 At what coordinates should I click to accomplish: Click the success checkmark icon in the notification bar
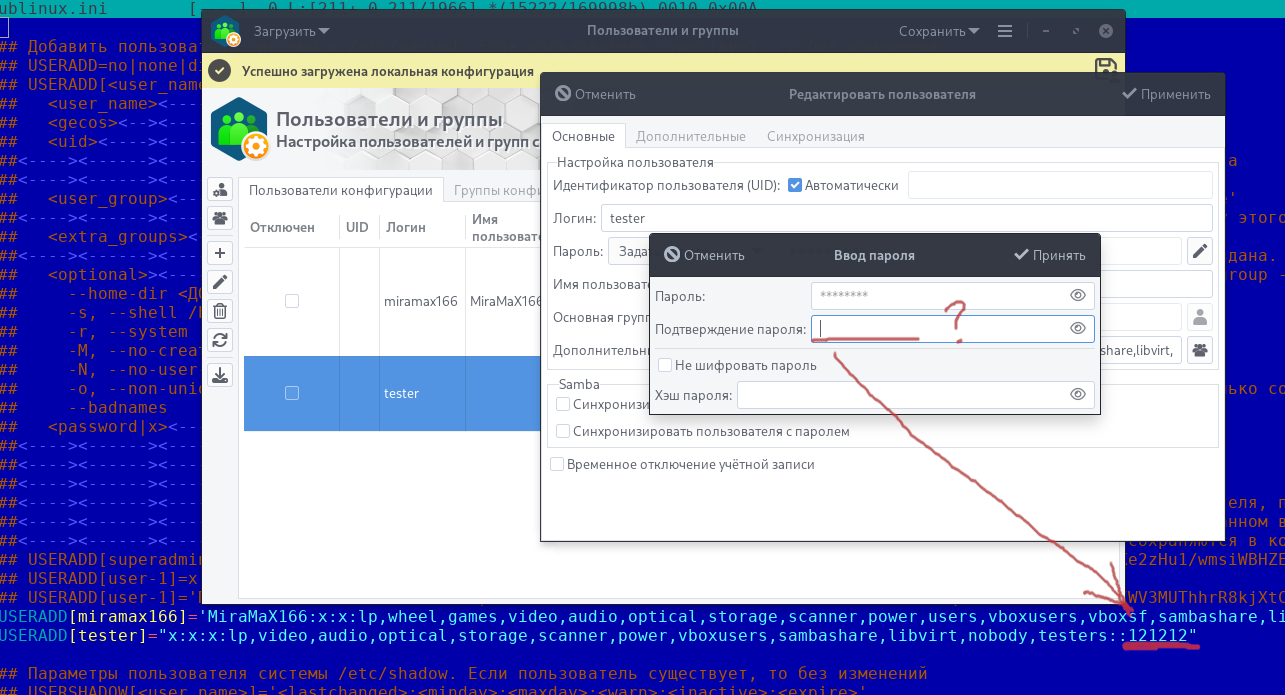pos(220,71)
